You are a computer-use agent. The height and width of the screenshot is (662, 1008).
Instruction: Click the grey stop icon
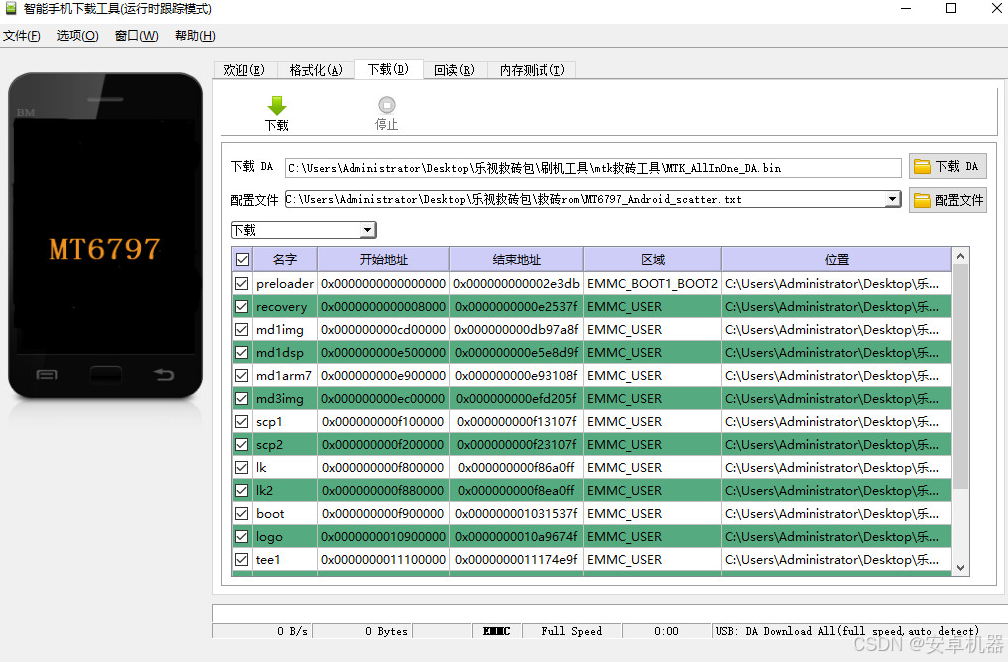coord(386,105)
